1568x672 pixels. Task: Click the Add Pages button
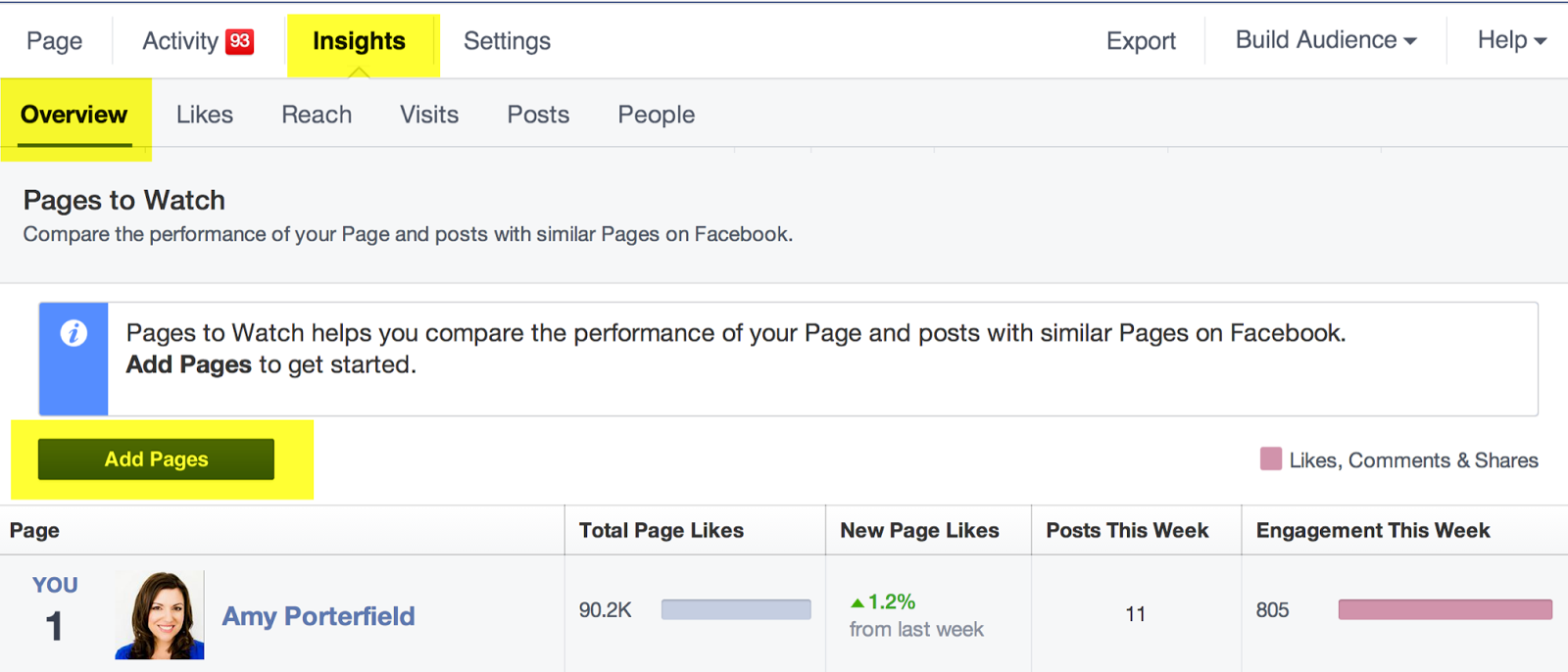[155, 458]
